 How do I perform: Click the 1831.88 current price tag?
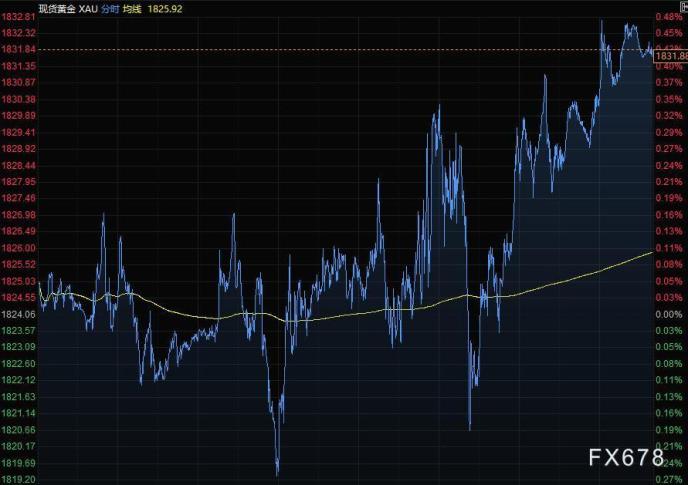(669, 56)
